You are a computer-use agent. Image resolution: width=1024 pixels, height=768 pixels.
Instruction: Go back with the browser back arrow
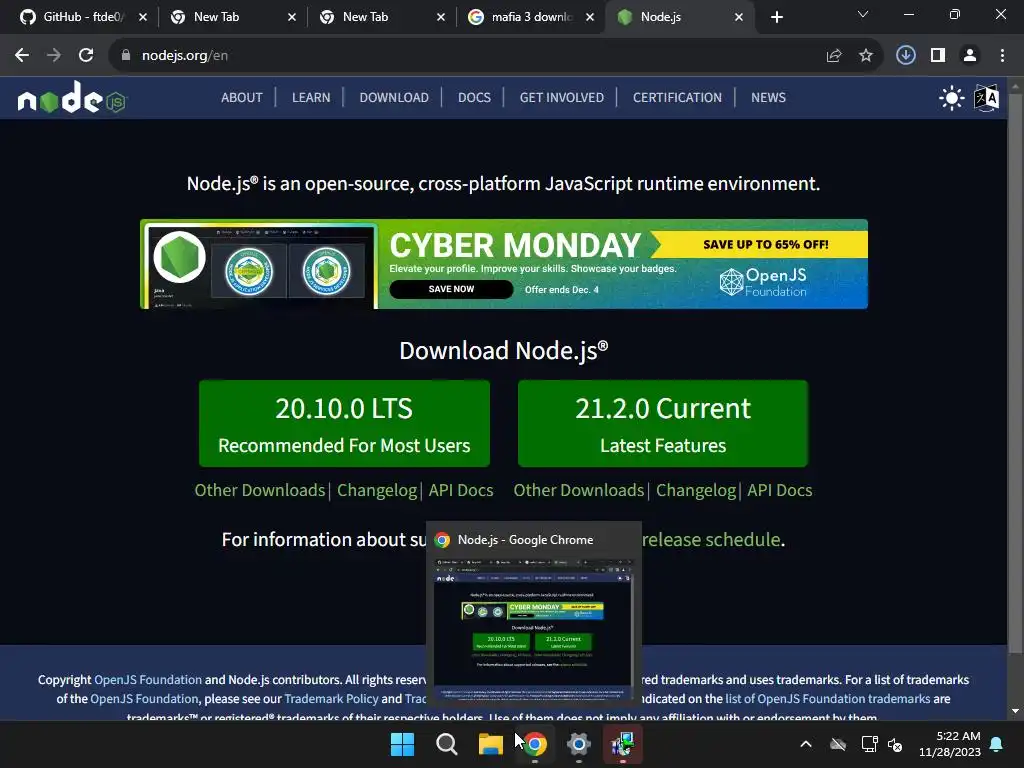click(x=22, y=56)
